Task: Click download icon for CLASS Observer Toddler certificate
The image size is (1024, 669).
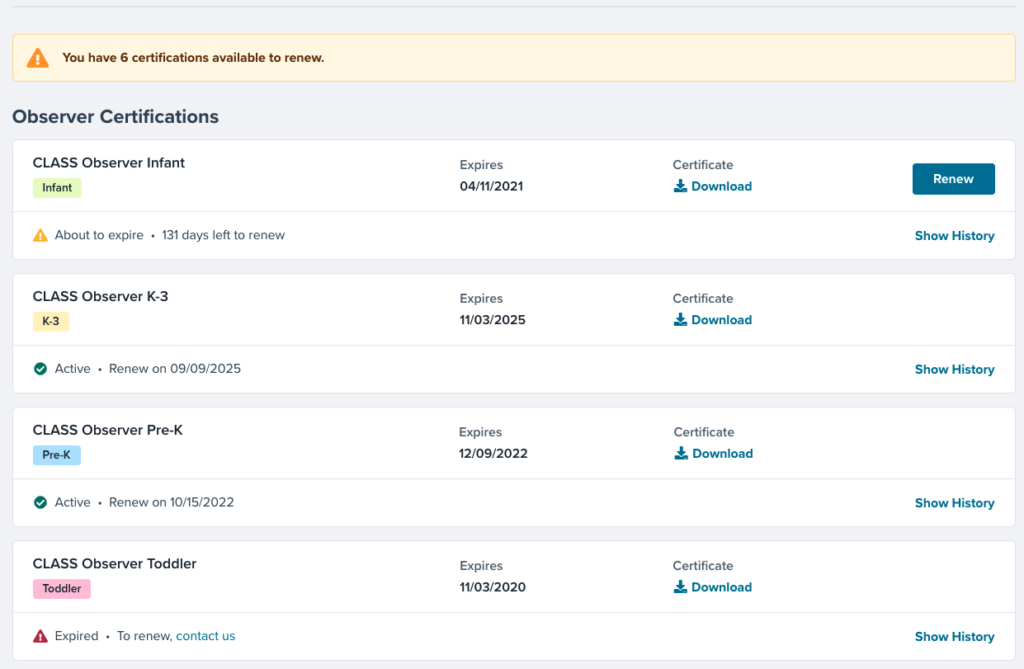Action: coord(680,587)
